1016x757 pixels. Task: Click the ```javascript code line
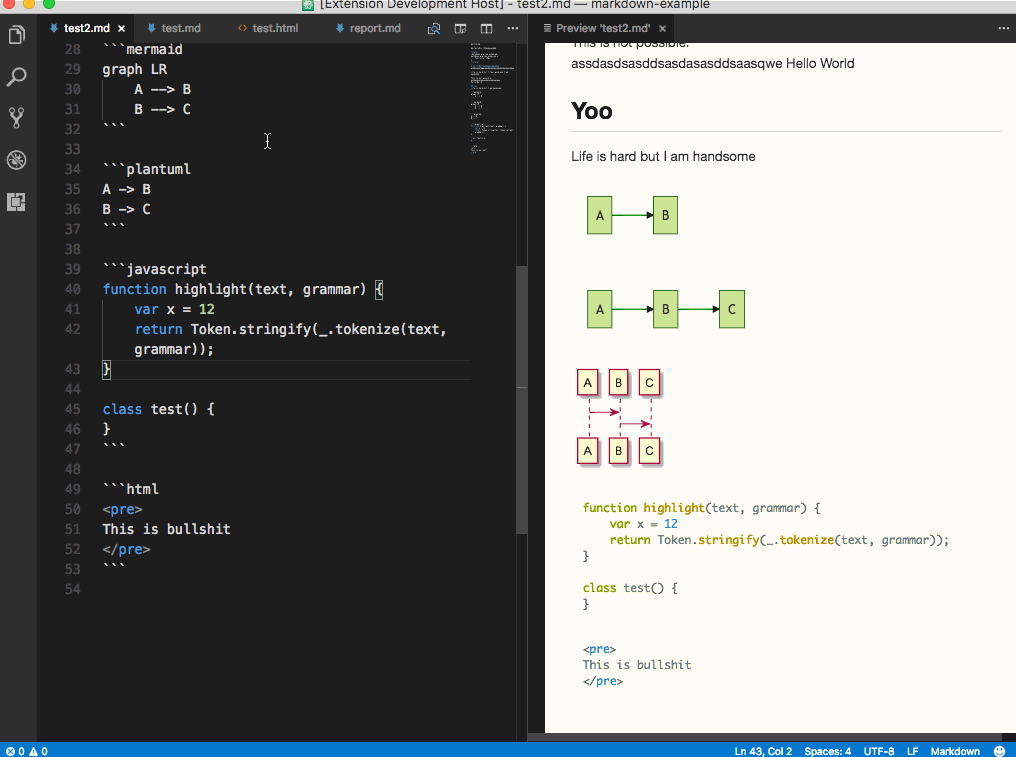pos(154,269)
